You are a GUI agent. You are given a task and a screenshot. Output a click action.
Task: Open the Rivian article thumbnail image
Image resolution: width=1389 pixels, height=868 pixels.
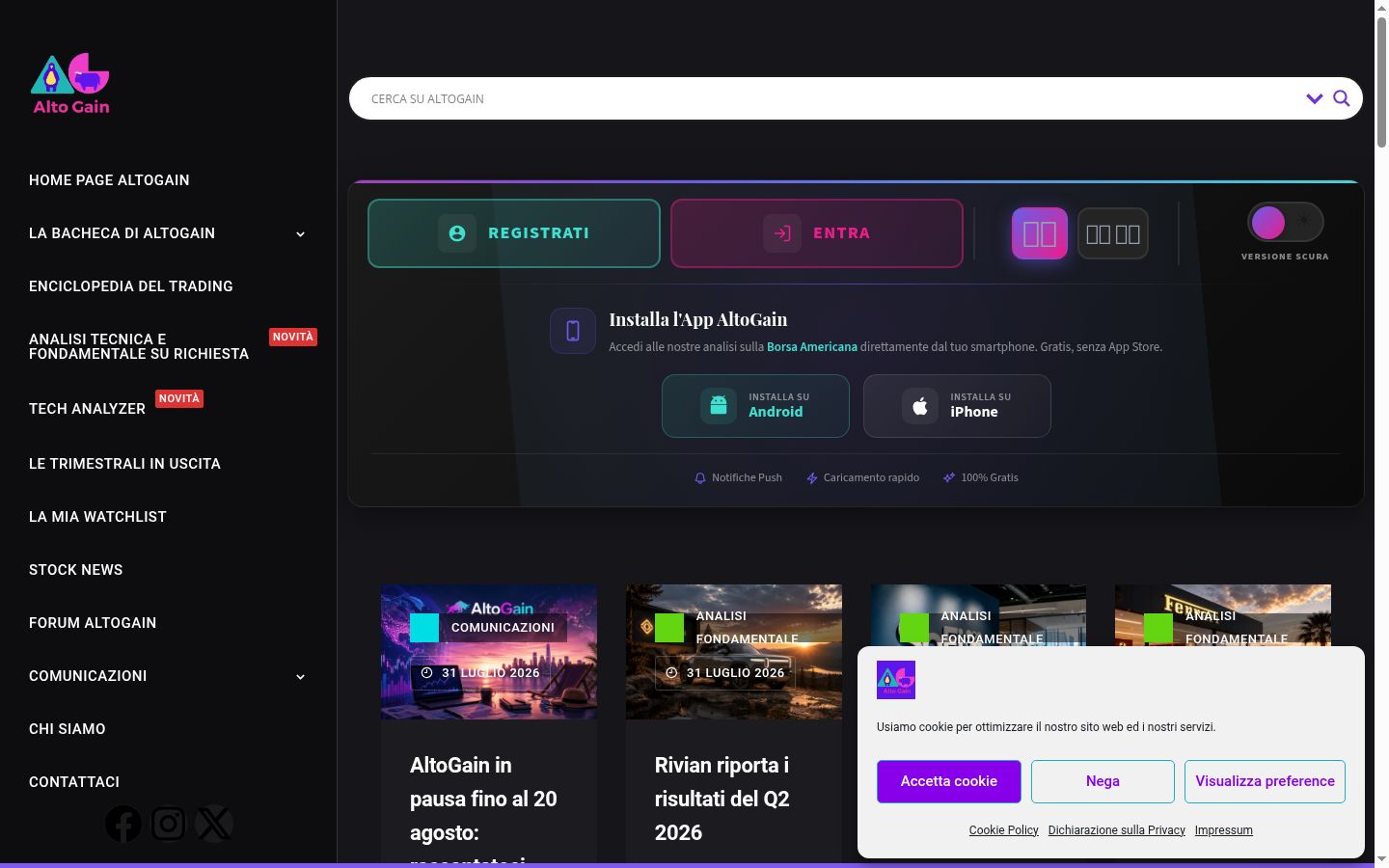(x=734, y=652)
